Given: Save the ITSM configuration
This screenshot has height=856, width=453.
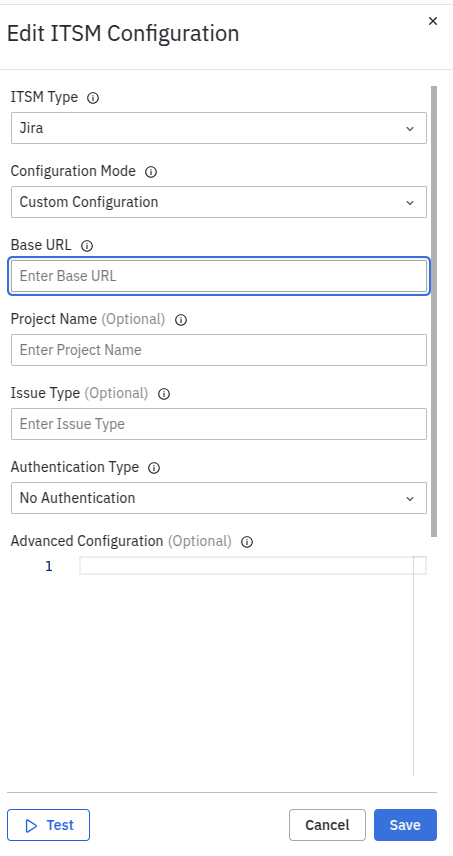Looking at the screenshot, I should [x=406, y=825].
